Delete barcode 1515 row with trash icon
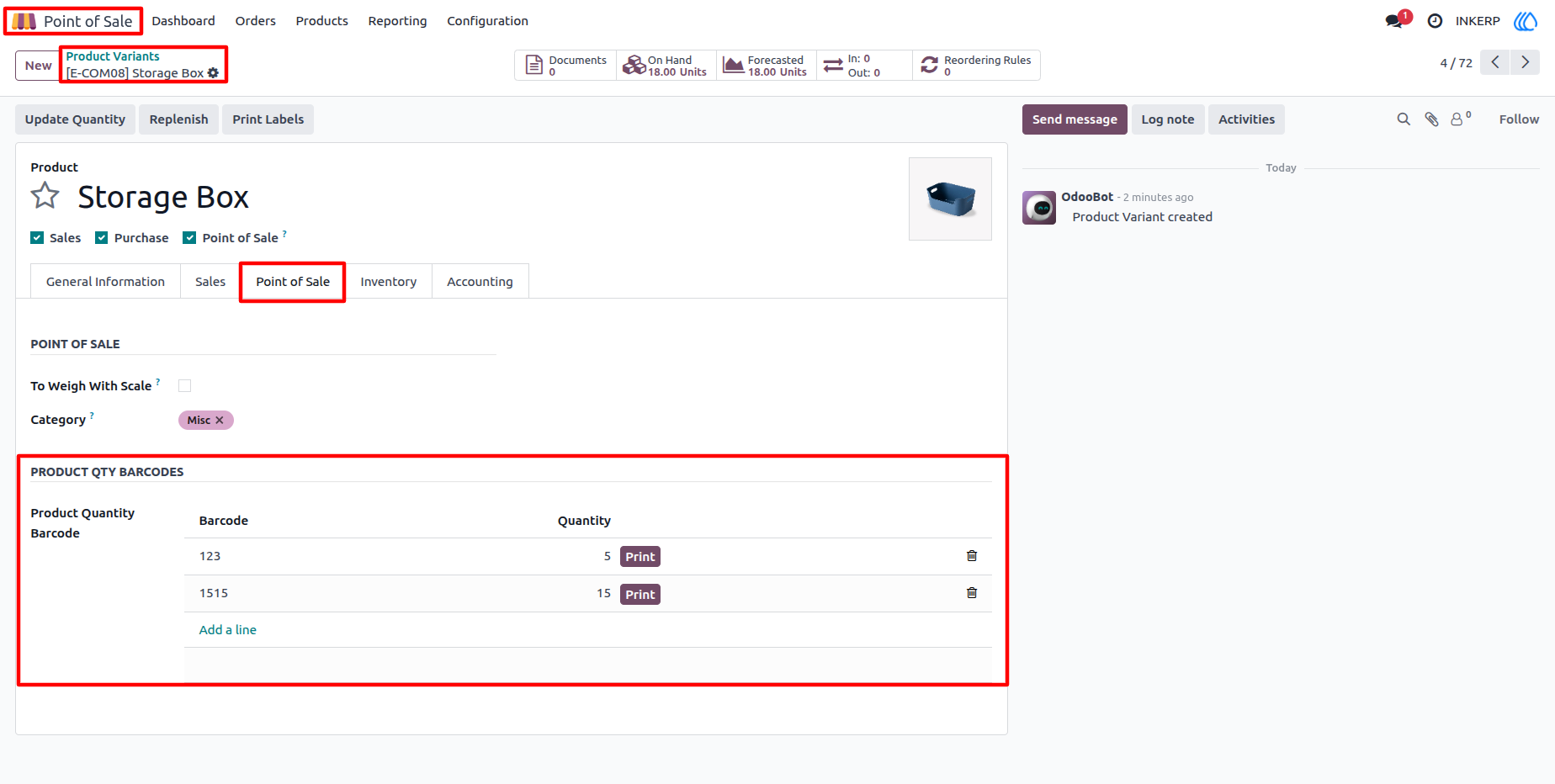Image resolution: width=1555 pixels, height=784 pixels. click(972, 593)
